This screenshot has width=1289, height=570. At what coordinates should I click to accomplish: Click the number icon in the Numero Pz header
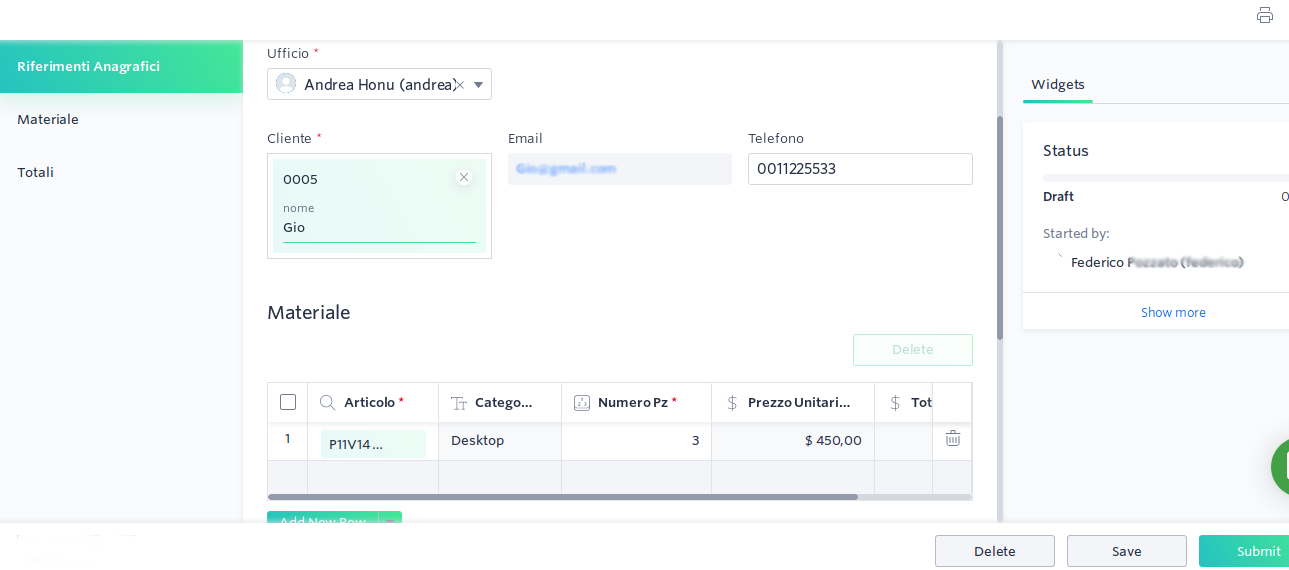[x=582, y=403]
